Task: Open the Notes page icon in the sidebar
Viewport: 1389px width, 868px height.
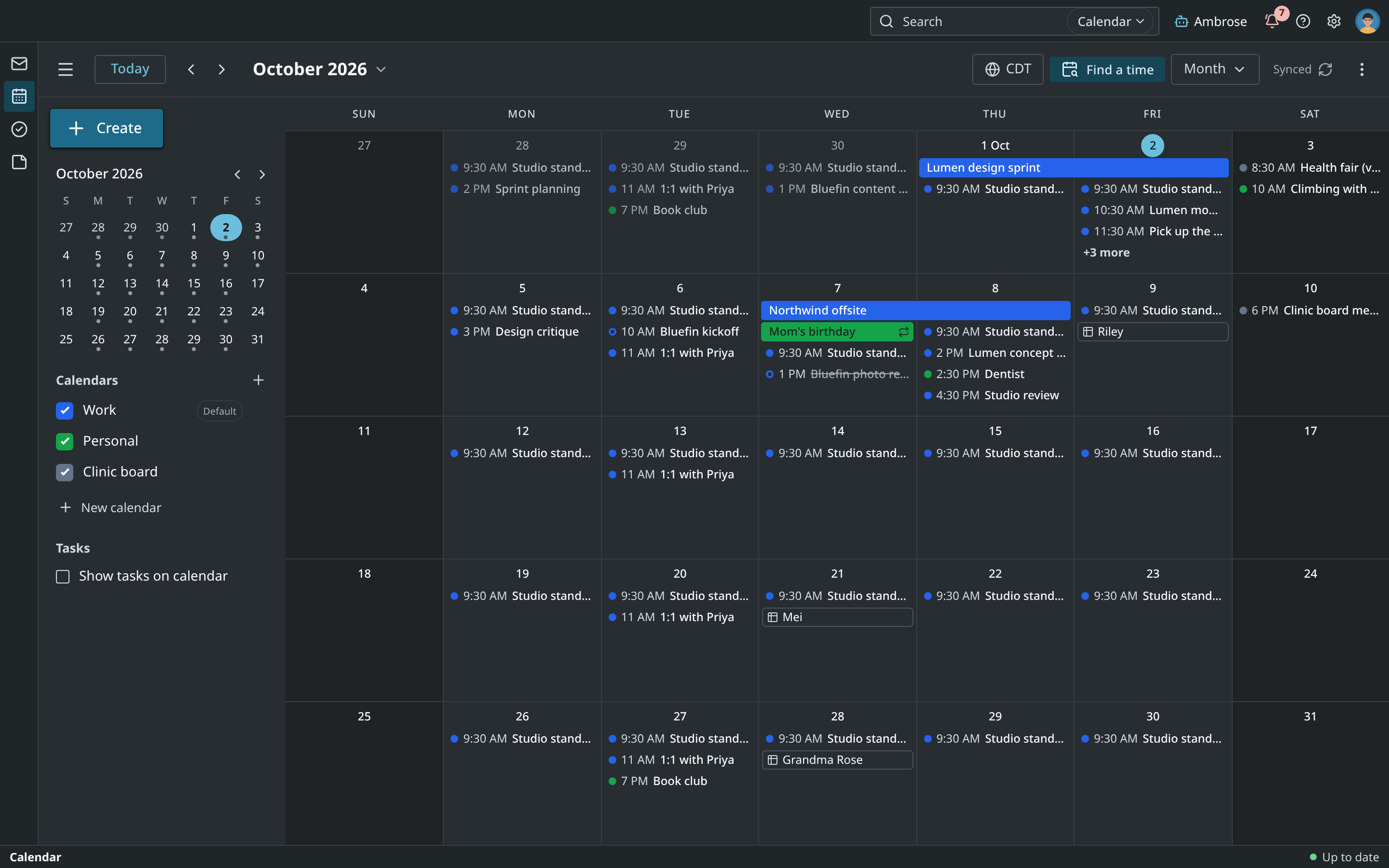Action: [19, 162]
